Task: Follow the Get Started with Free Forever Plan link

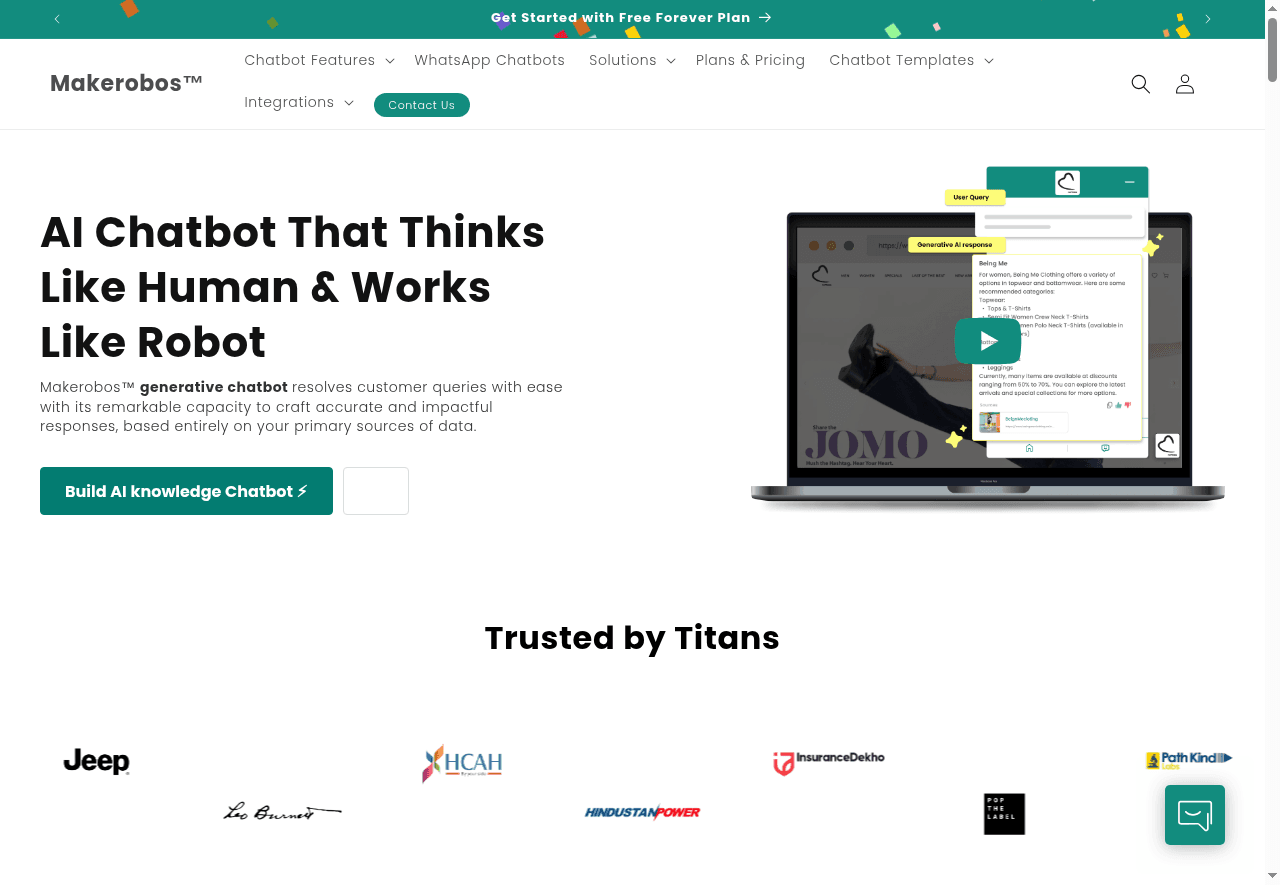Action: click(x=631, y=17)
